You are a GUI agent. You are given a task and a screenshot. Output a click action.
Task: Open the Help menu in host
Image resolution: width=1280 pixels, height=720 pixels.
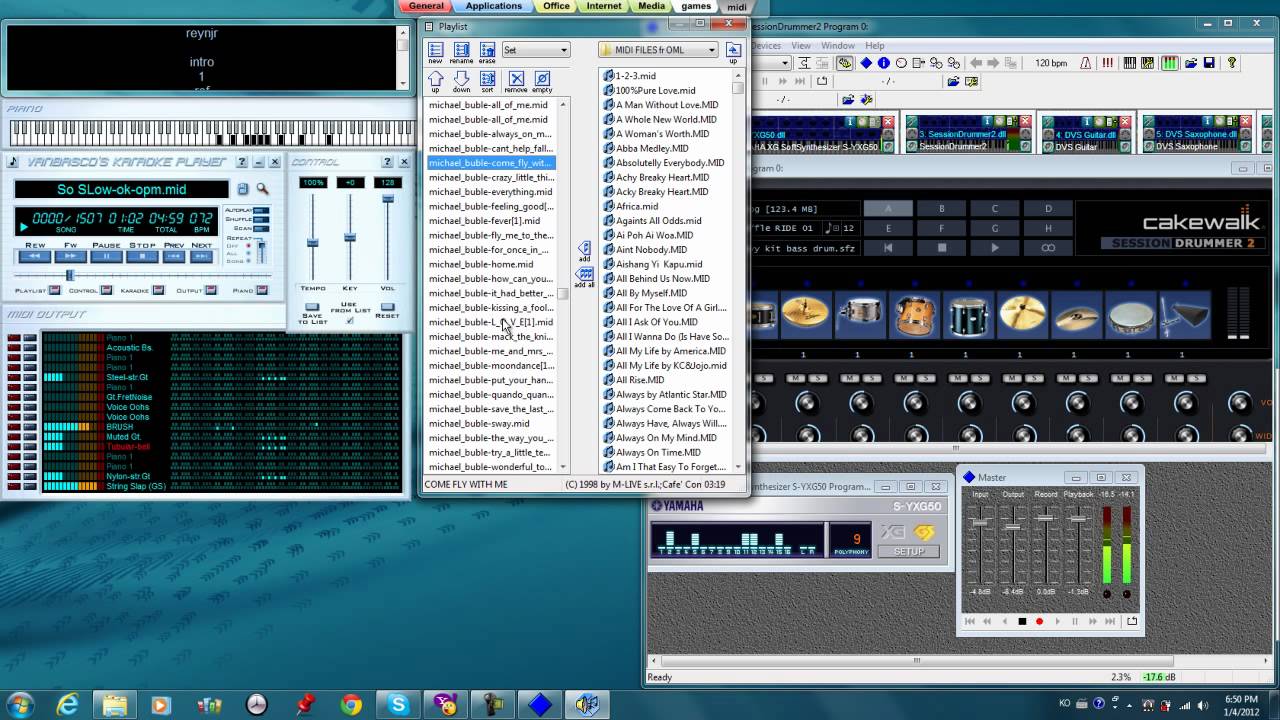pos(875,45)
